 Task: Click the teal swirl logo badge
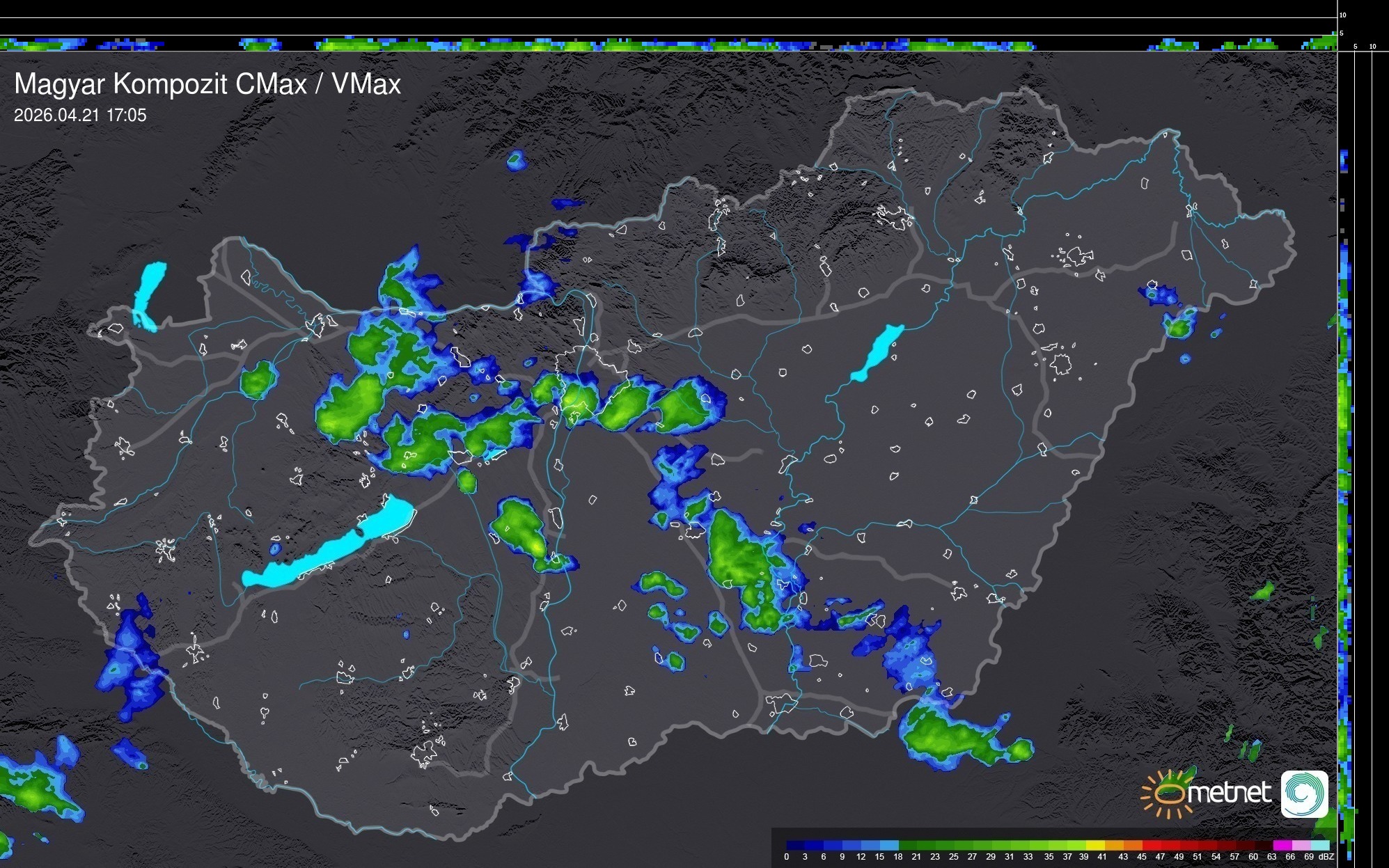tap(1304, 794)
